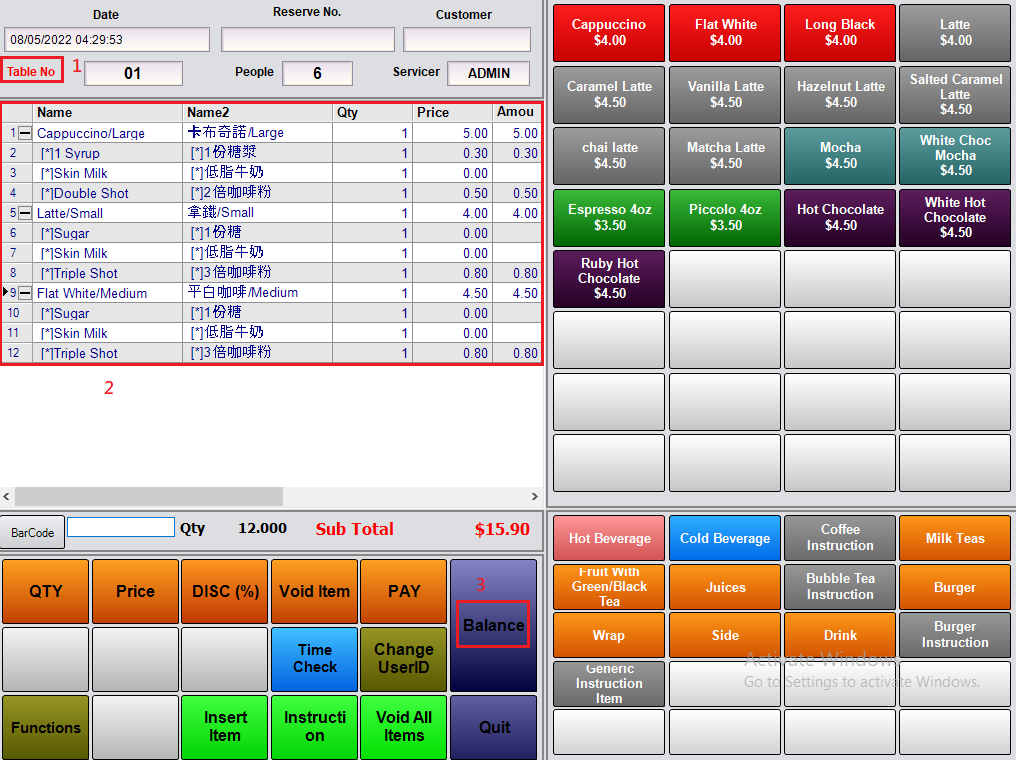Viewport: 1016px width, 760px height.
Task: Click the People count field
Action: 318,73
